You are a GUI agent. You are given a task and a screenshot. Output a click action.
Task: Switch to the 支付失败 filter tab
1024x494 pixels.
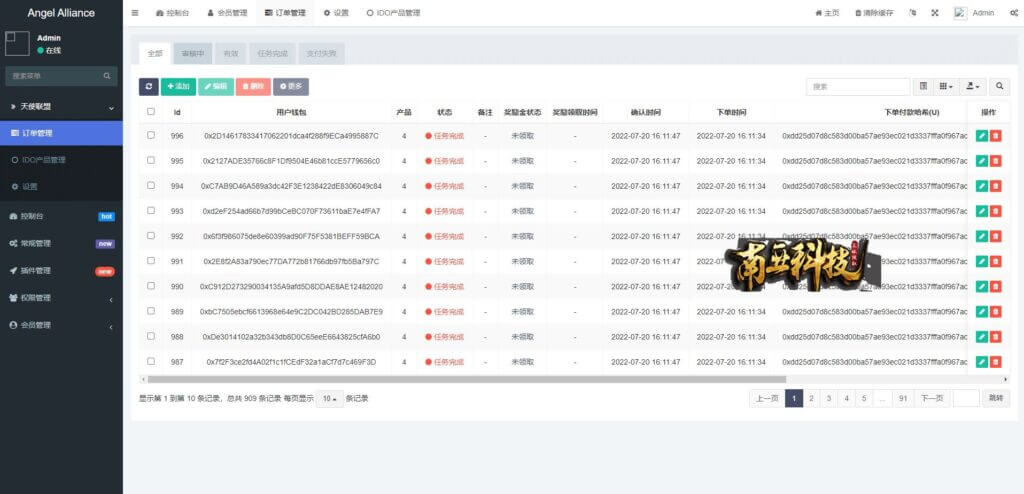pyautogui.click(x=321, y=54)
